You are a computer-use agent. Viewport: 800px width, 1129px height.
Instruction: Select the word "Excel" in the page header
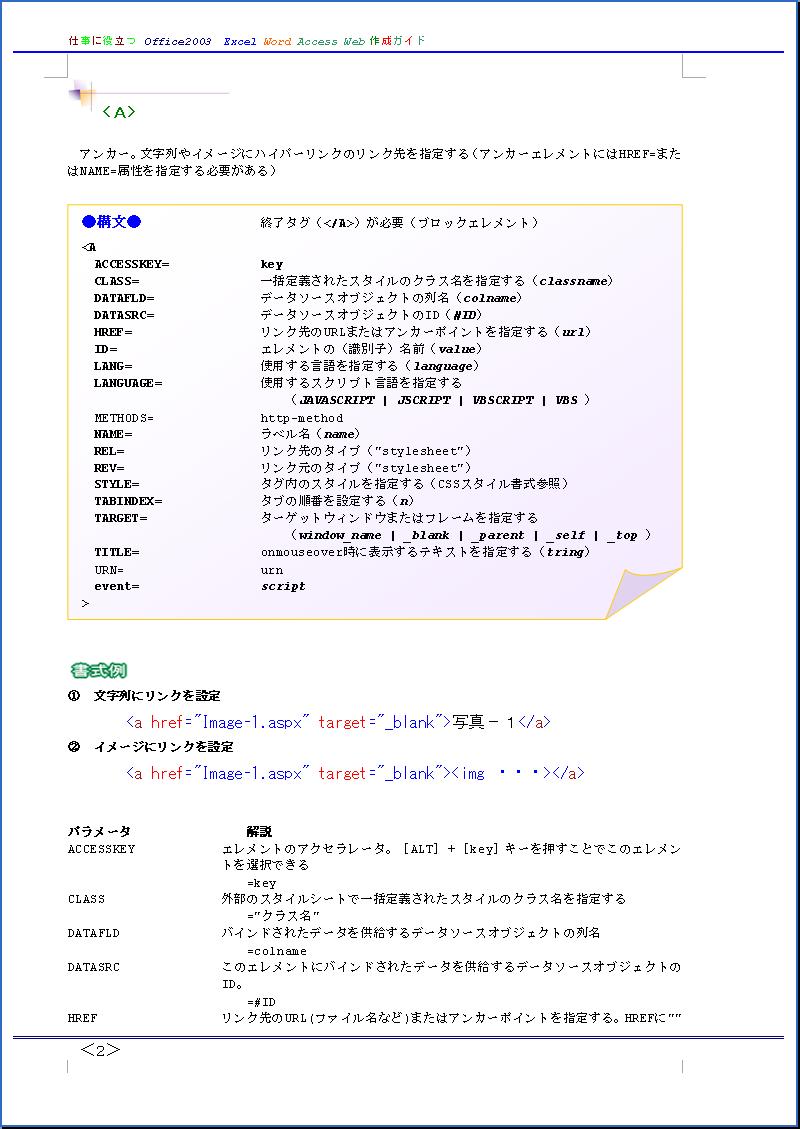tap(240, 42)
